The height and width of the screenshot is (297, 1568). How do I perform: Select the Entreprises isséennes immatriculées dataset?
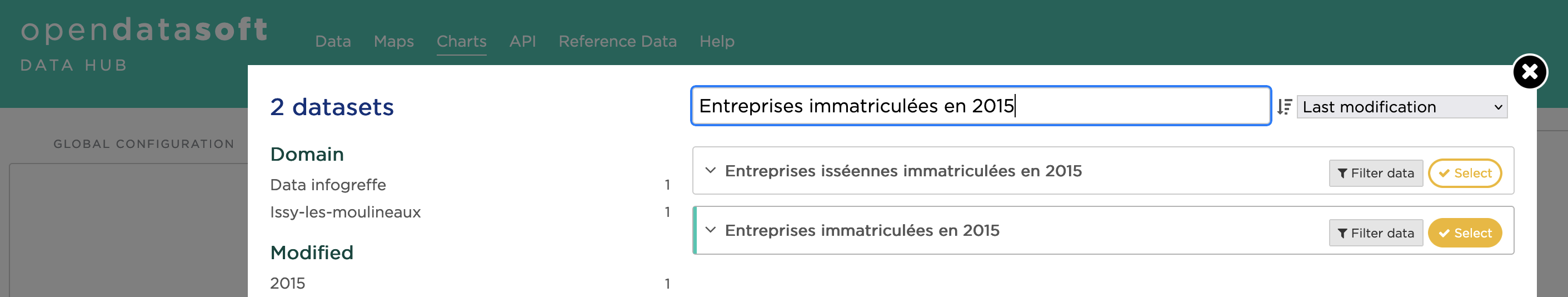(x=1464, y=173)
